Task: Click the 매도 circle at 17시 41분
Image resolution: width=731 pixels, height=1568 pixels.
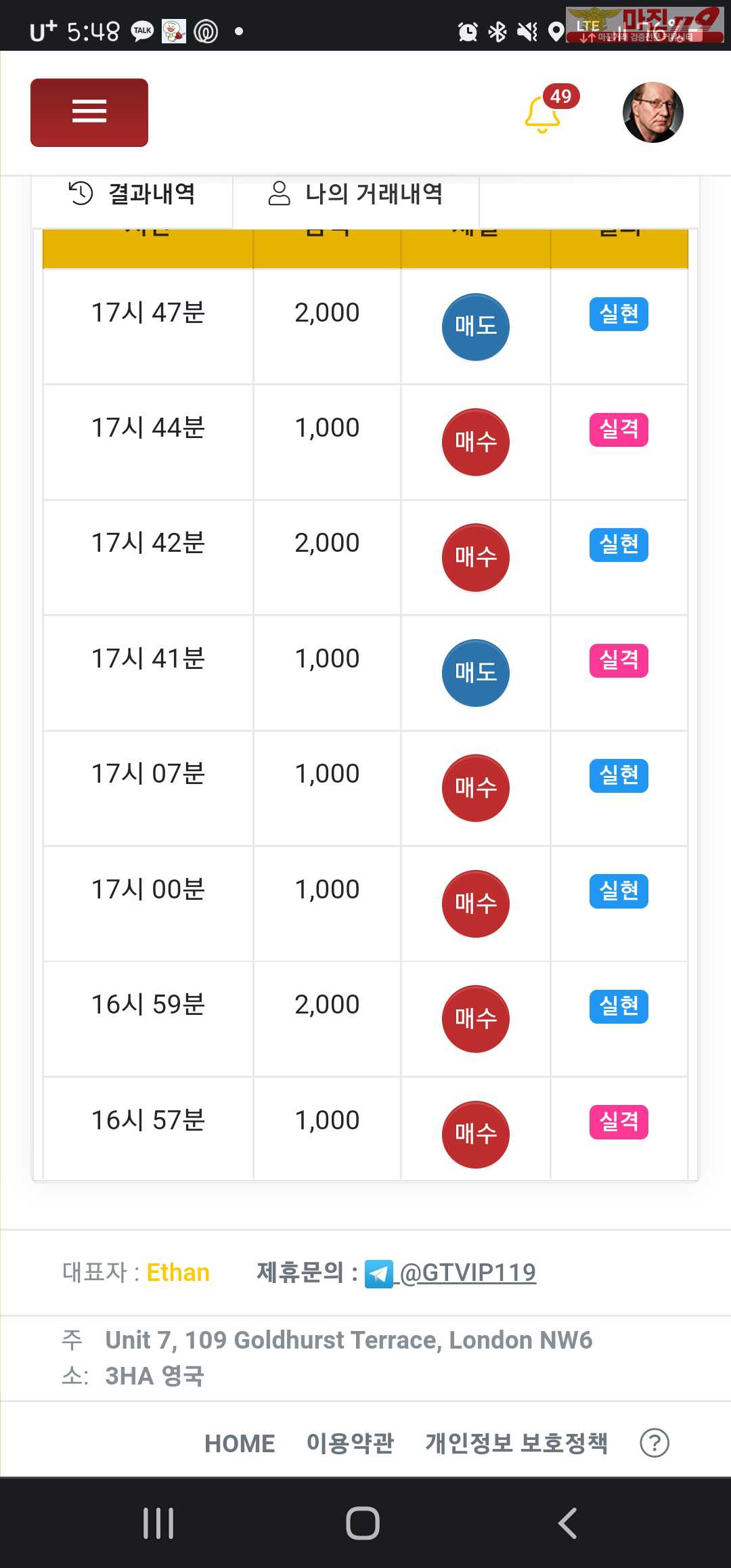Action: [476, 673]
